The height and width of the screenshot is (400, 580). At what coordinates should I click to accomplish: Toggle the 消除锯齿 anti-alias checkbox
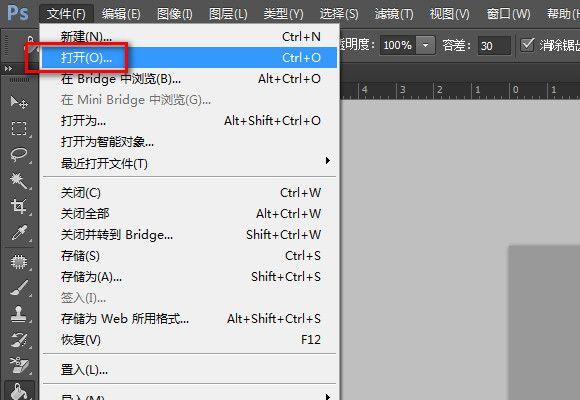point(527,45)
